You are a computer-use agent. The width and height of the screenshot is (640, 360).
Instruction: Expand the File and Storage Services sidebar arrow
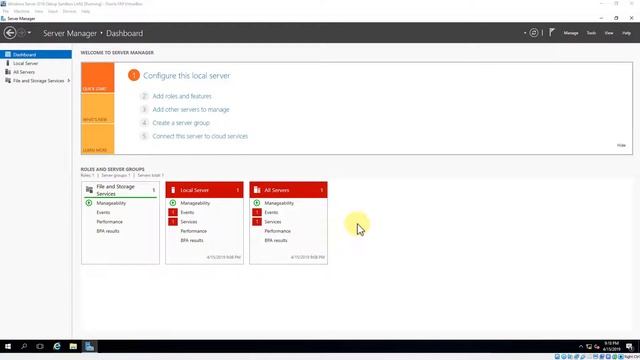point(69,81)
